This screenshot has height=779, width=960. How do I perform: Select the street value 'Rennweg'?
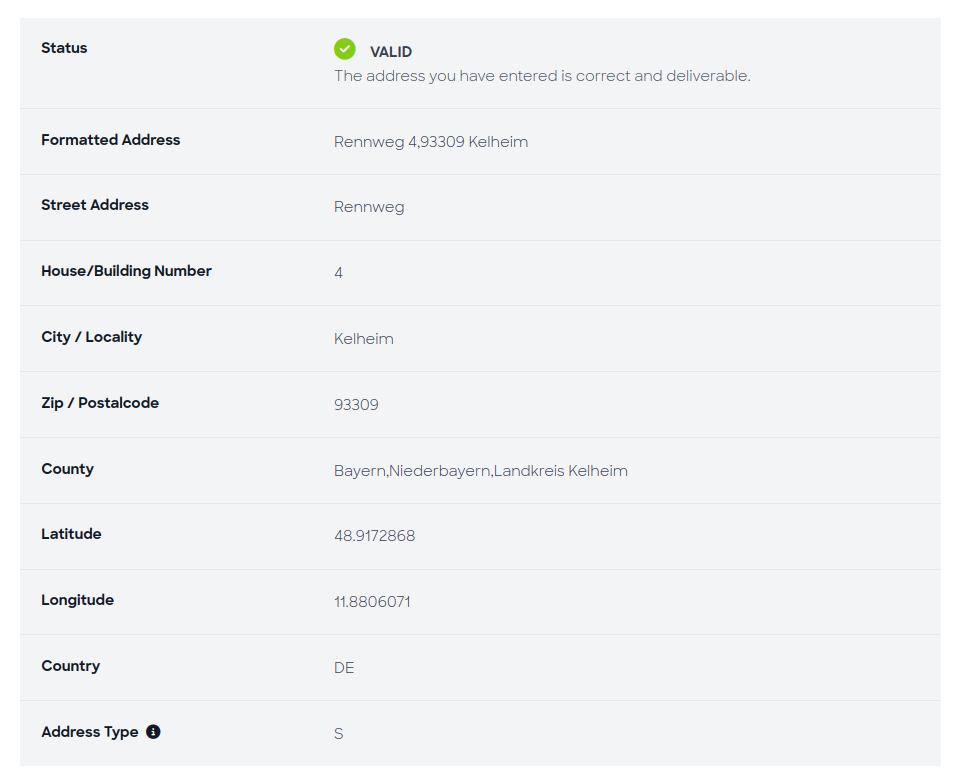point(369,207)
